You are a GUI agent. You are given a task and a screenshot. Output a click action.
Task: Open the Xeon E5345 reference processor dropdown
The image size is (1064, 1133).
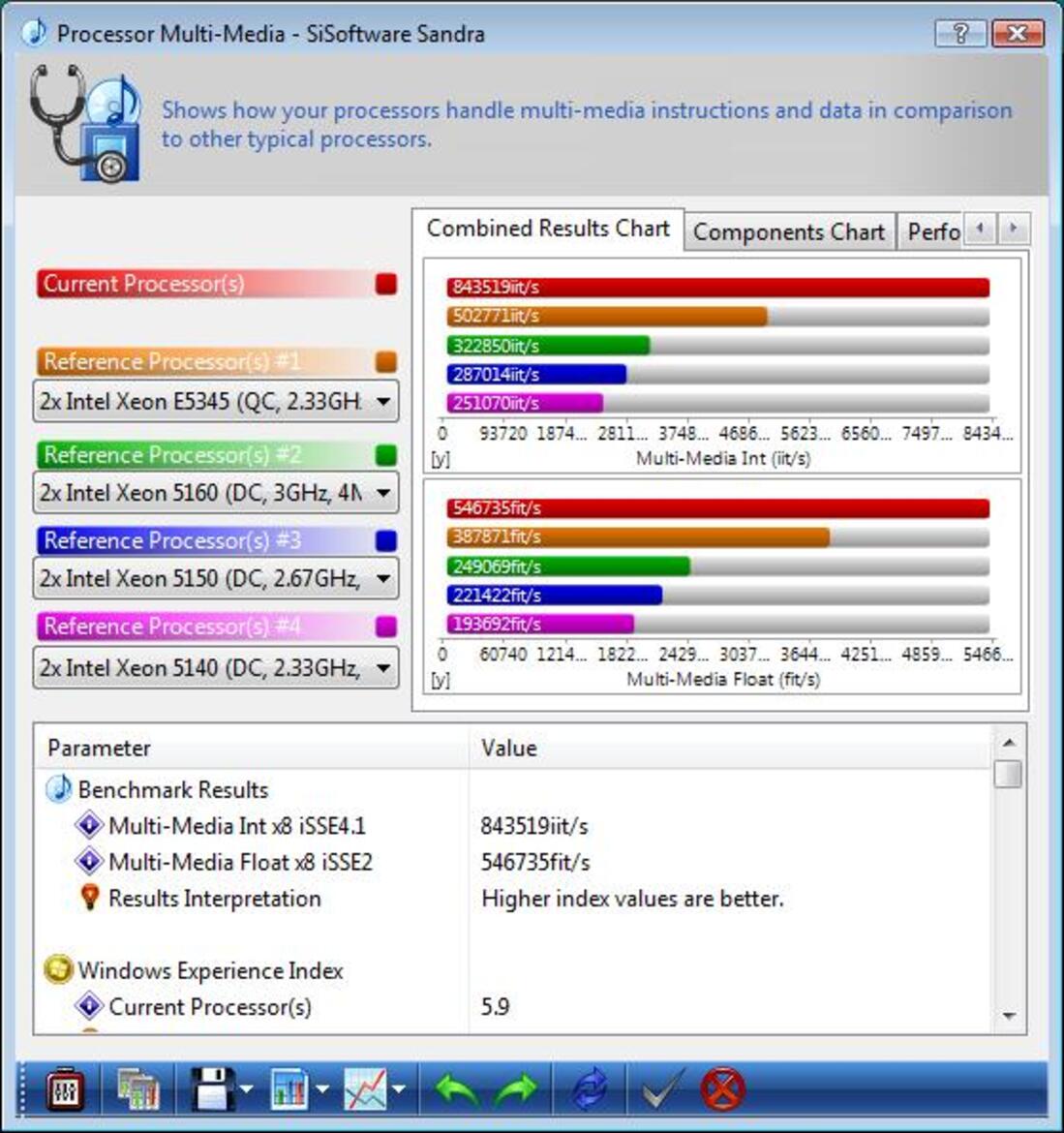coord(215,401)
